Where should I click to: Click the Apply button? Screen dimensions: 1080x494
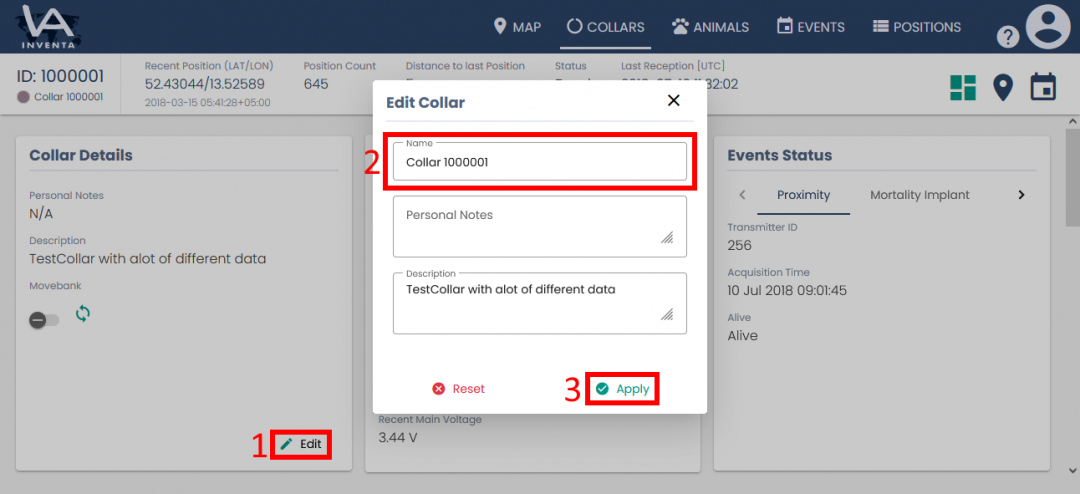pyautogui.click(x=622, y=389)
